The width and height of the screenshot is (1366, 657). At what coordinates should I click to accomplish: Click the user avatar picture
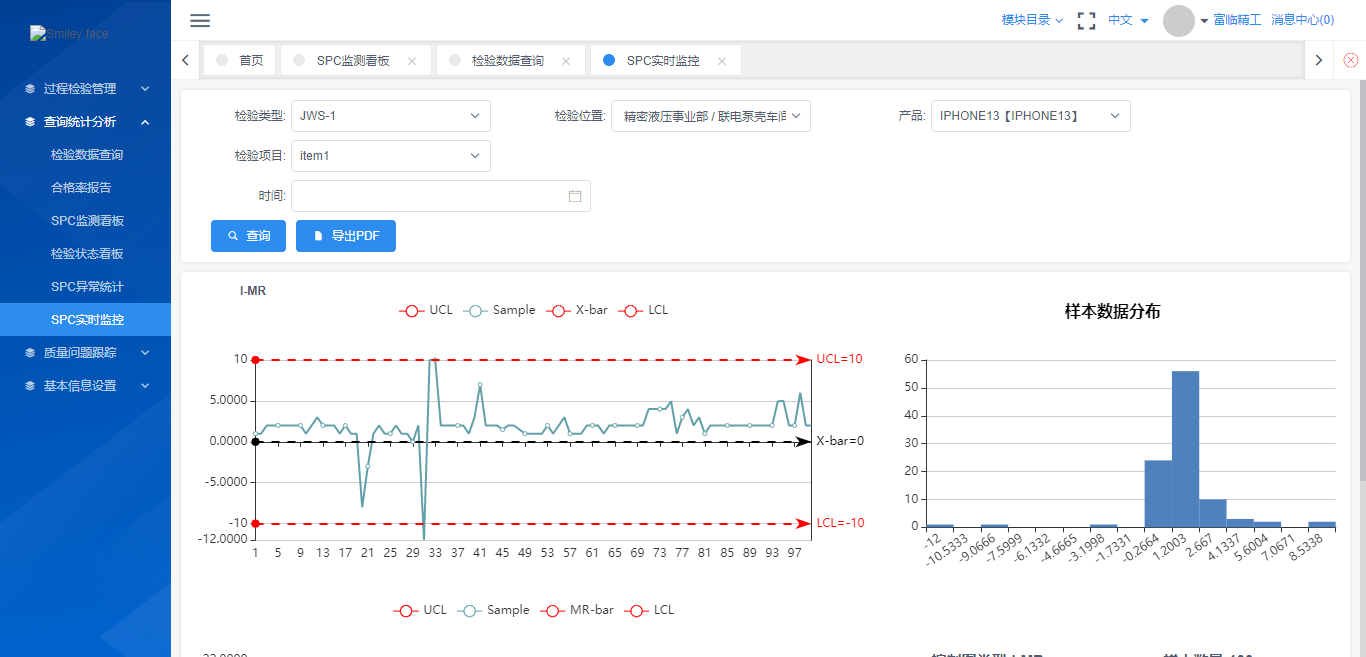pos(1179,20)
